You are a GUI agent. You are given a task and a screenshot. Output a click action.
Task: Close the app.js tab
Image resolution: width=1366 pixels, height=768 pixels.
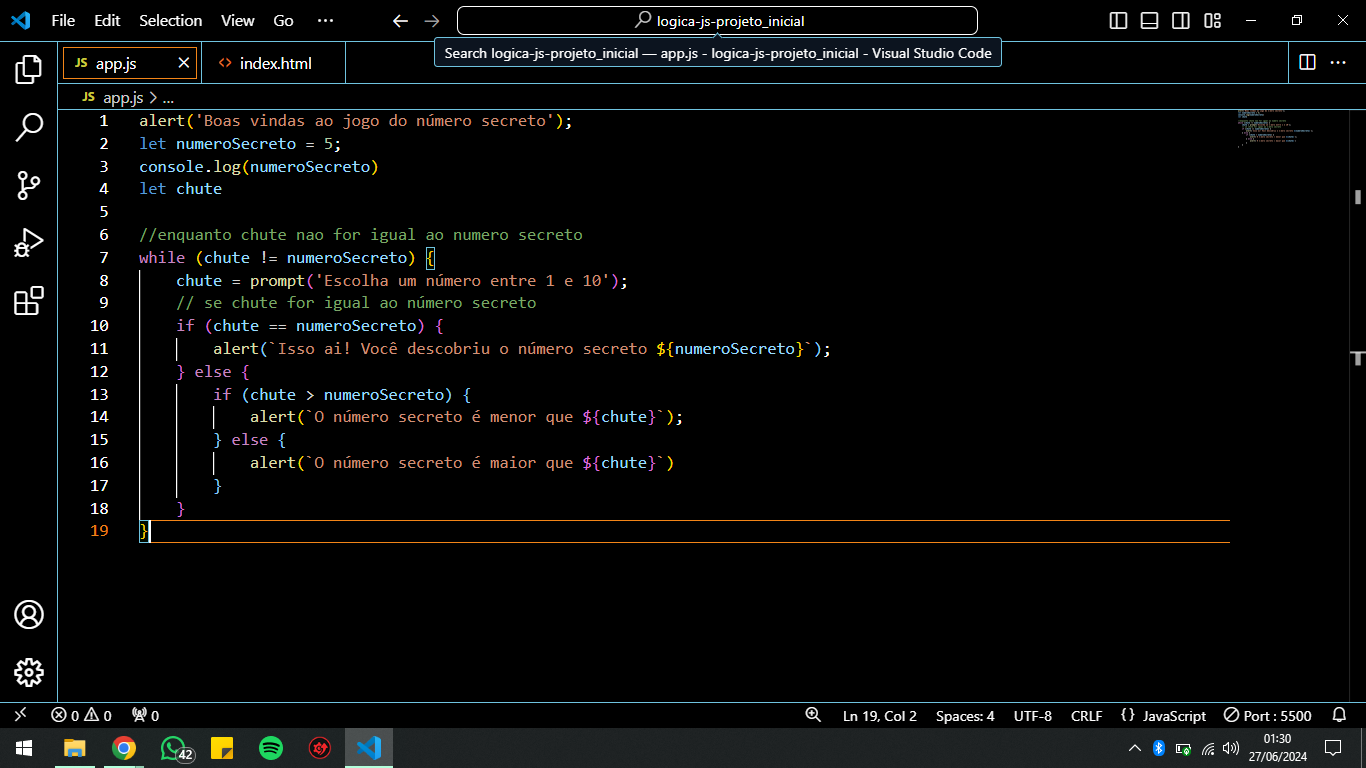(x=183, y=63)
